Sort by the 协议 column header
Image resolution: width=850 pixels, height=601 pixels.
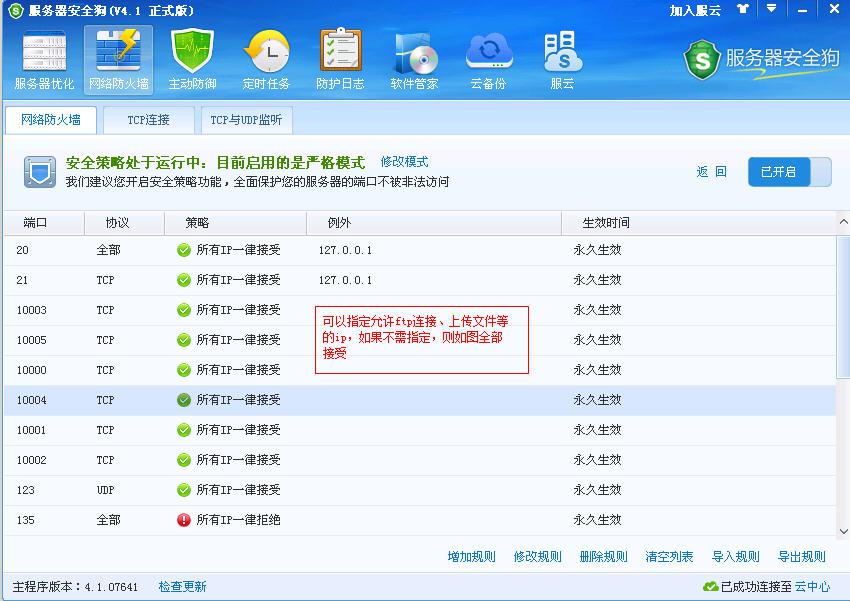click(124, 223)
